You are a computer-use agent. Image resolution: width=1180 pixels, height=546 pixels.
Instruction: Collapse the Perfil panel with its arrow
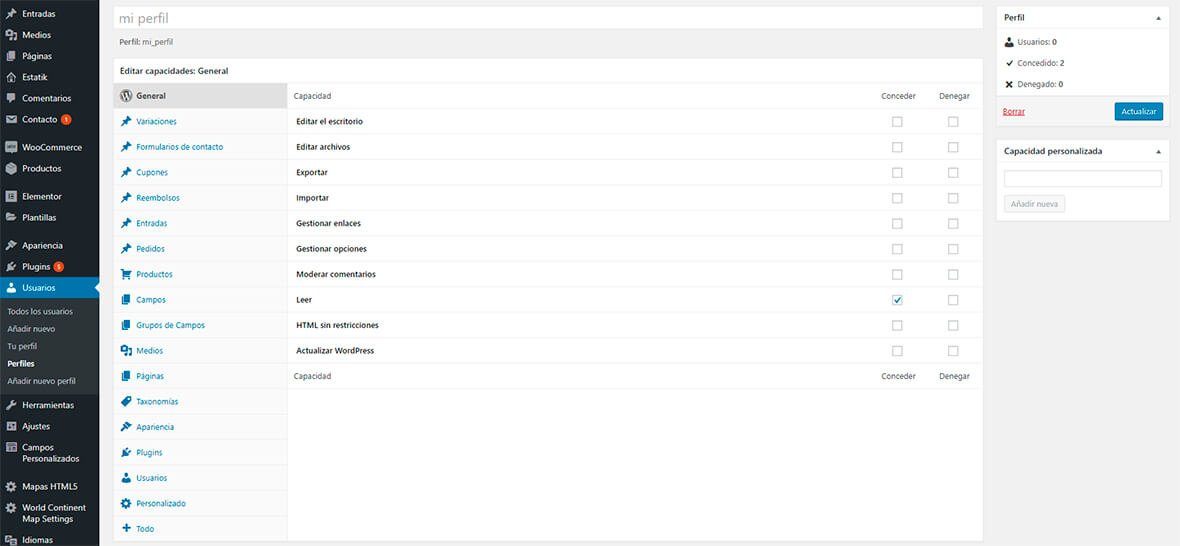point(1158,17)
